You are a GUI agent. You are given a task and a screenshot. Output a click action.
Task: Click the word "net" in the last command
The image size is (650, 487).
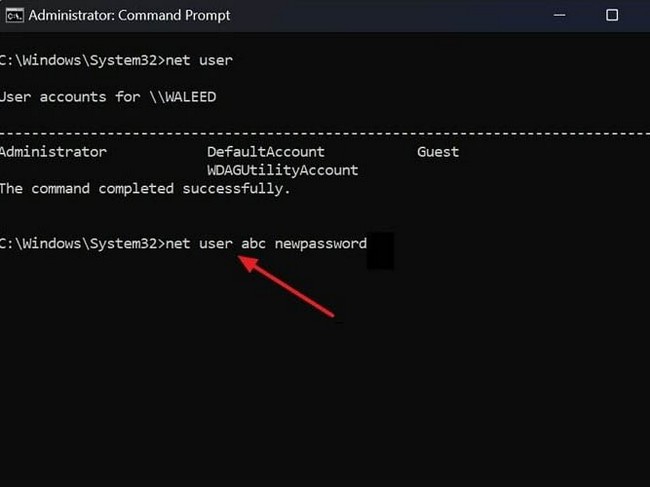click(x=181, y=243)
